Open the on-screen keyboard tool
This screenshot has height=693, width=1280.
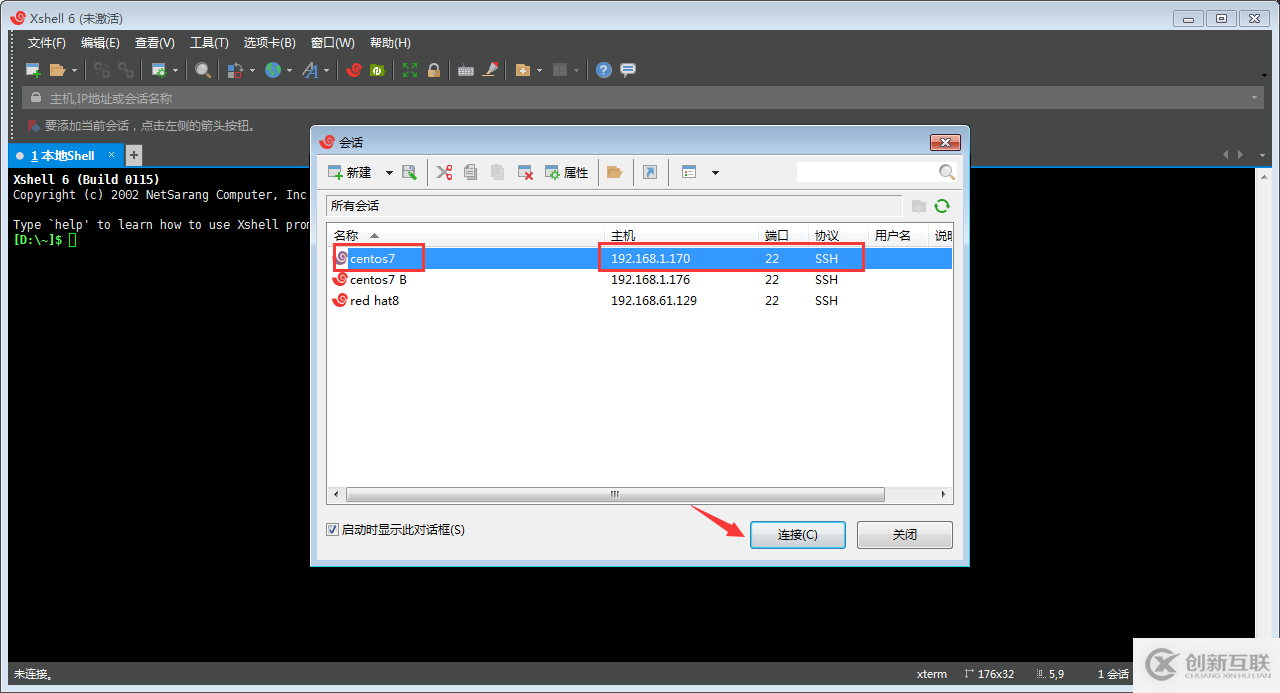(x=465, y=70)
